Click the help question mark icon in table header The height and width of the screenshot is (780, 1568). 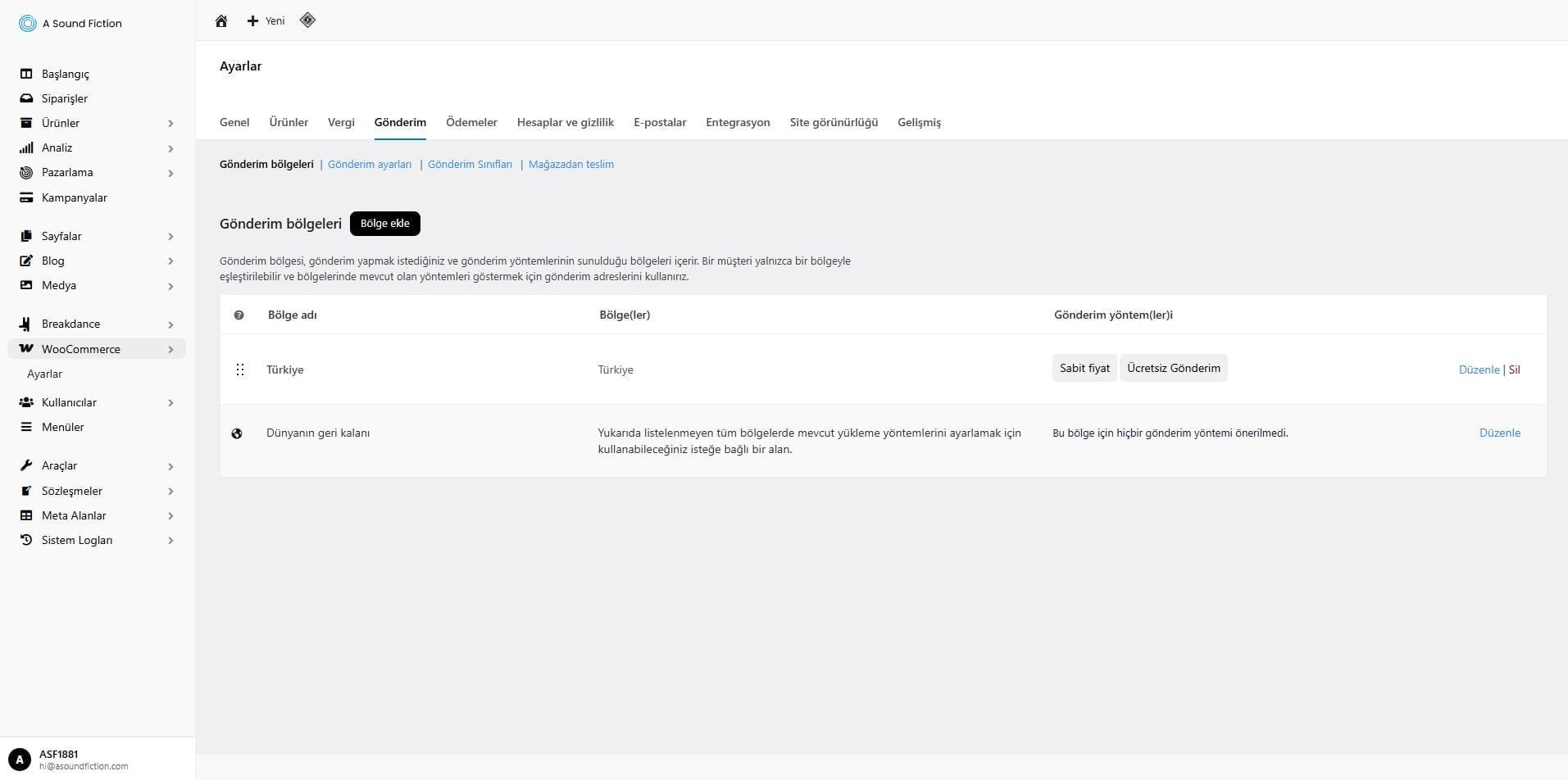tap(239, 315)
